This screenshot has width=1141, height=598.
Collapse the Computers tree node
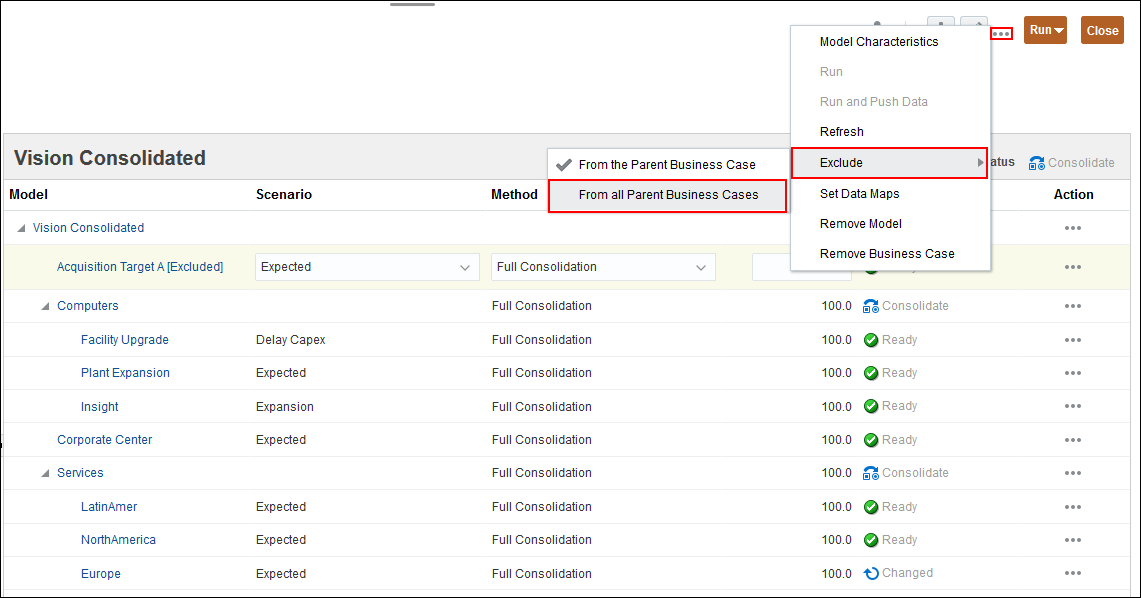[45, 306]
